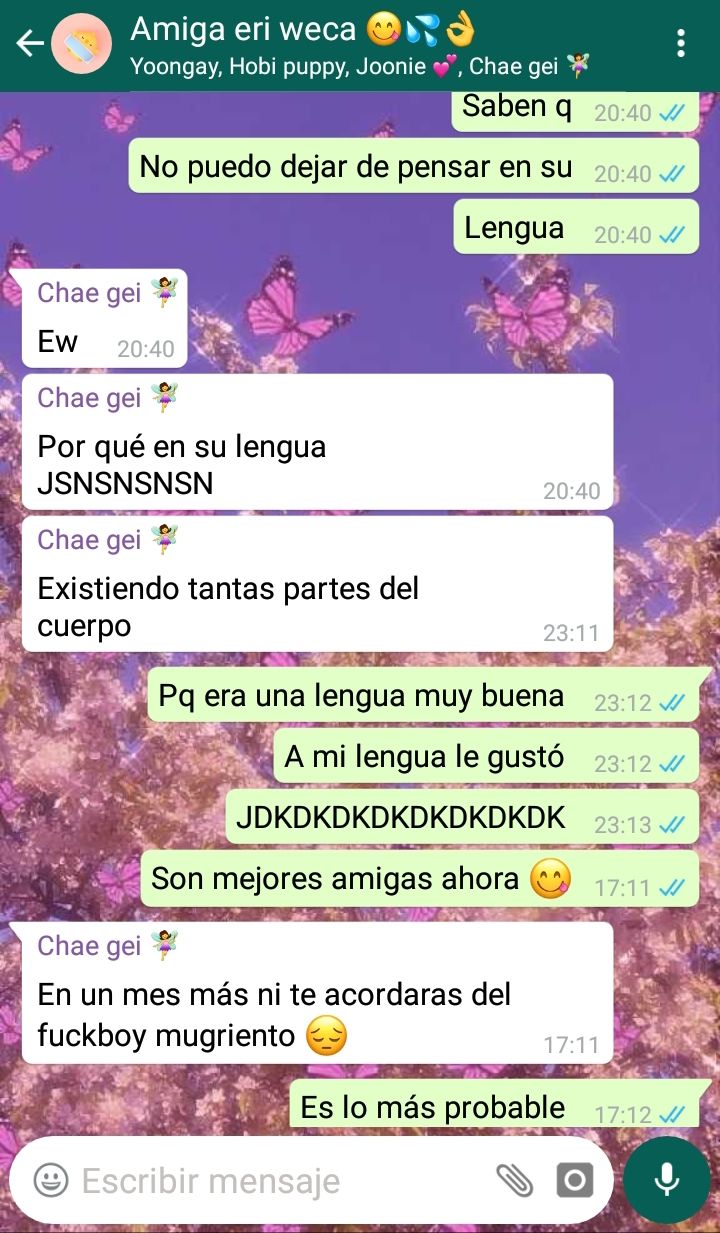Screen dimensions: 720x1233
Task: Select the 'Existiendo tantas partes del cuerpo' message
Action: tap(318, 584)
